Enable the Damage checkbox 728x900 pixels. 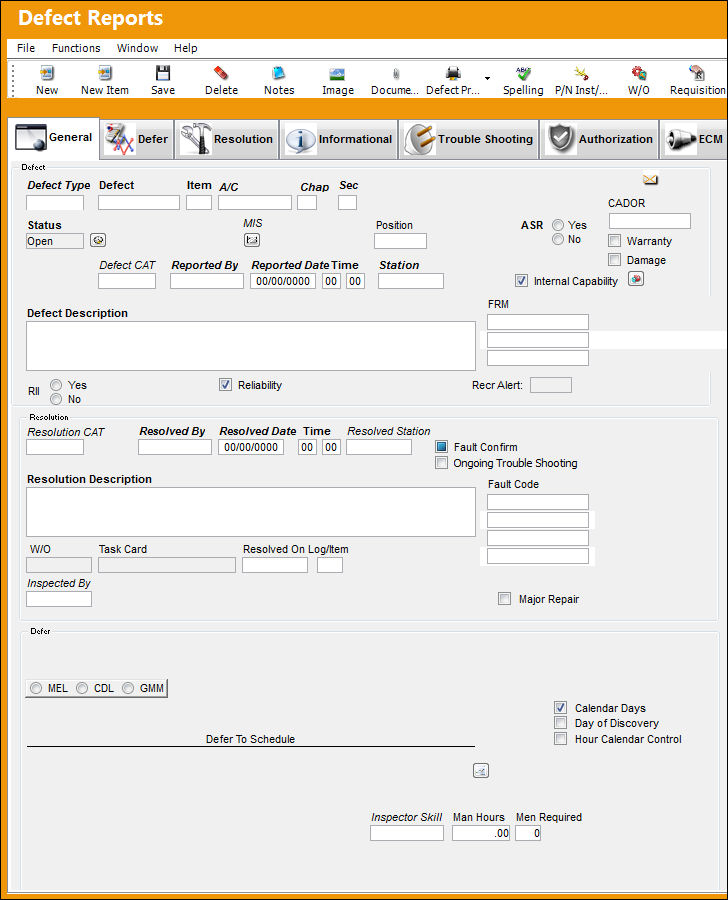click(614, 259)
